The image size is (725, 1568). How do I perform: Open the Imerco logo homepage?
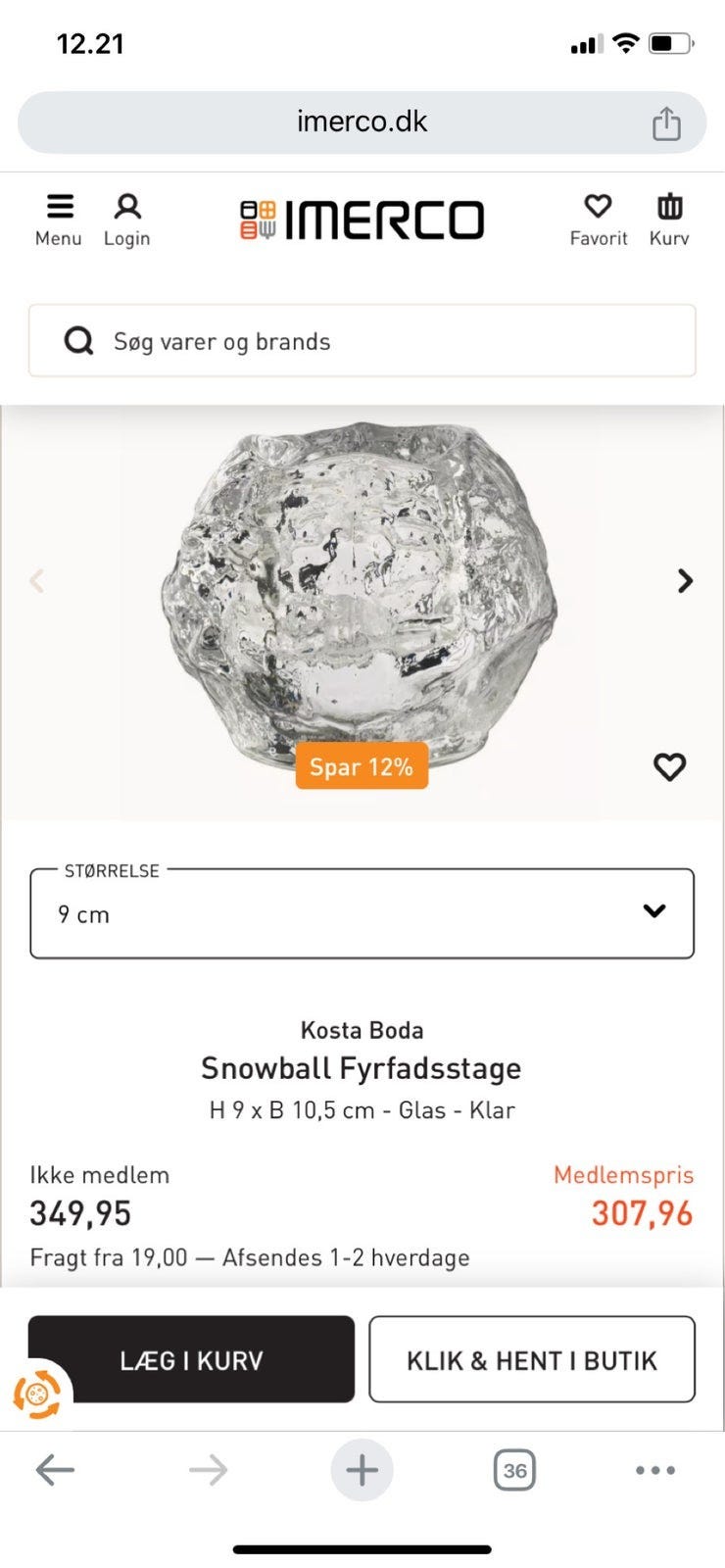362,220
